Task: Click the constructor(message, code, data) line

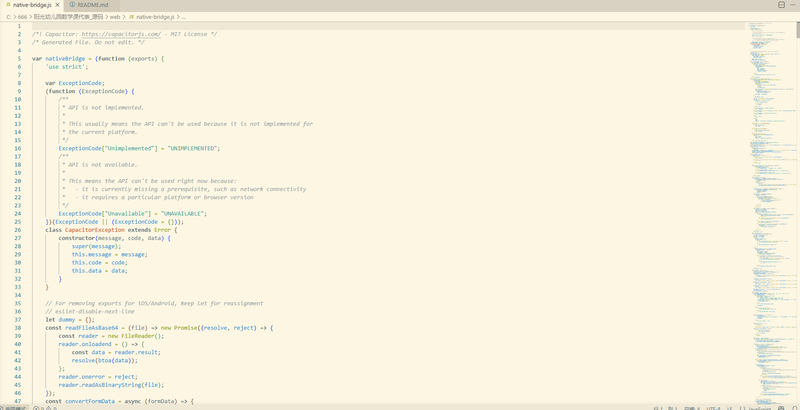Action: pos(114,238)
